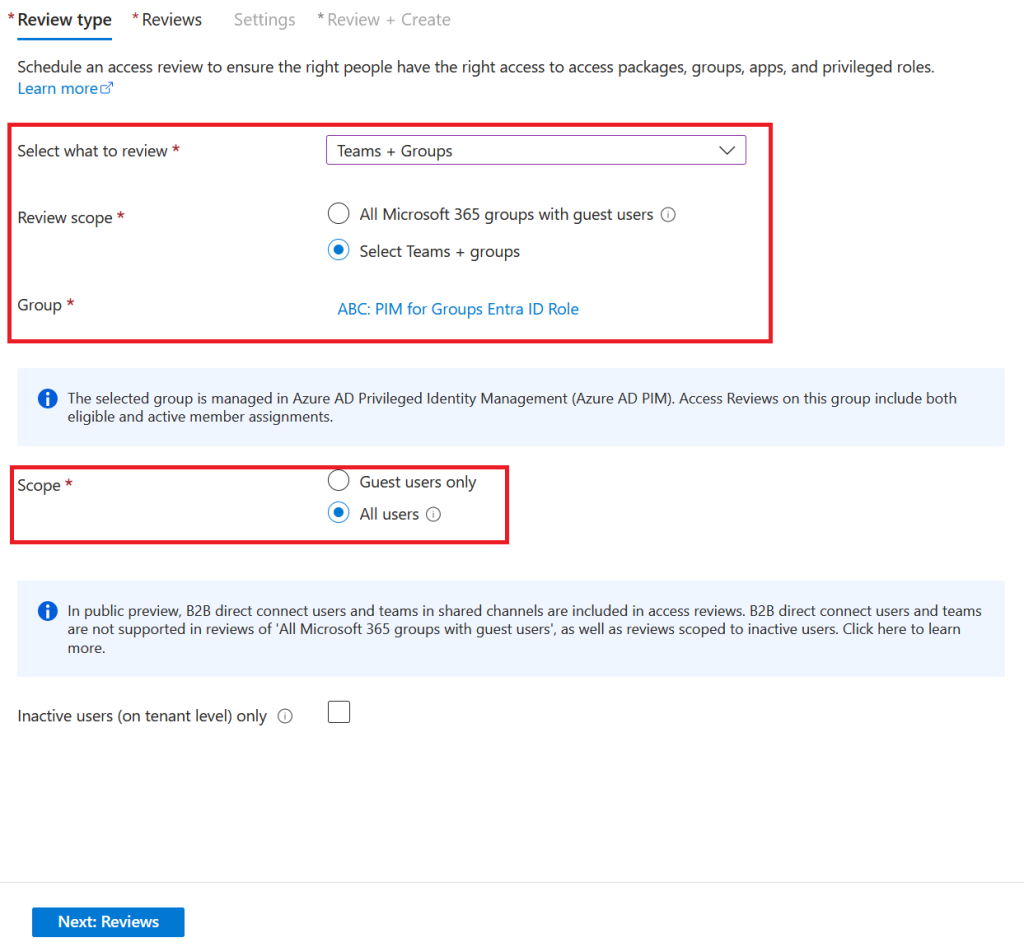Click info icon beside All Microsoft 365 groups
The width and height of the screenshot is (1024, 947).
669,214
